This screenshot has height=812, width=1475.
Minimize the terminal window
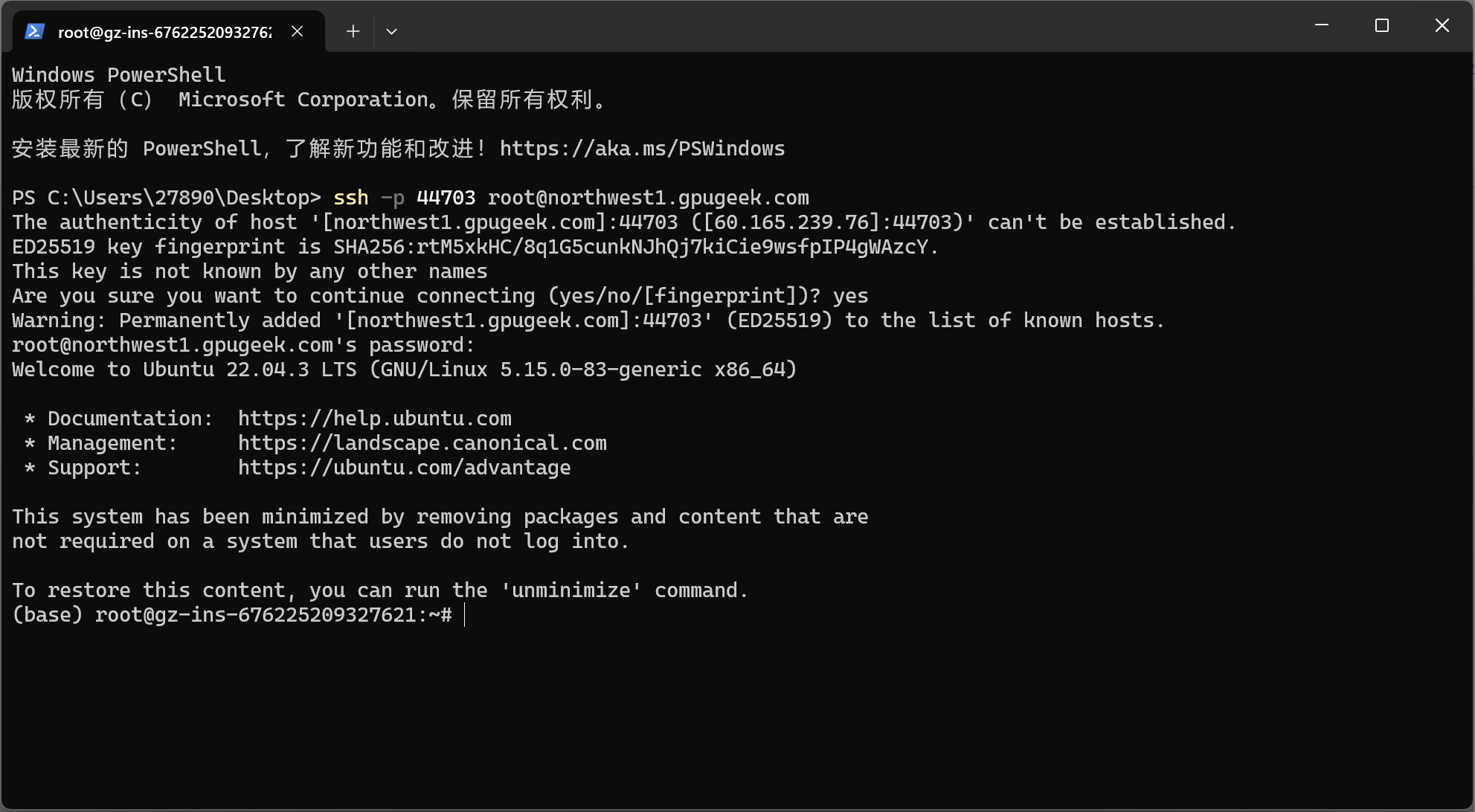(x=1322, y=25)
